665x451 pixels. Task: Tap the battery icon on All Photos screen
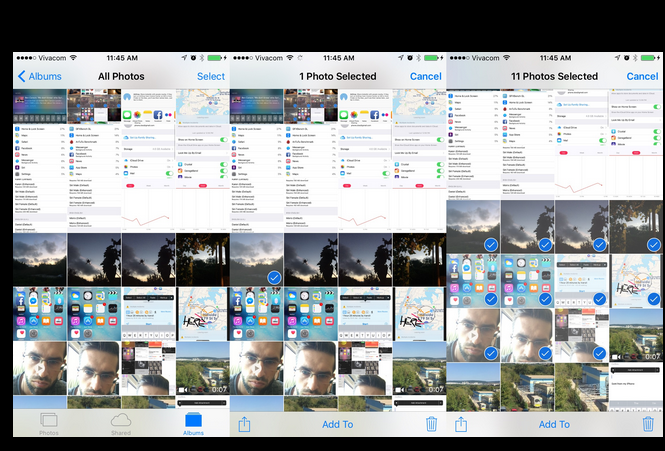point(215,58)
